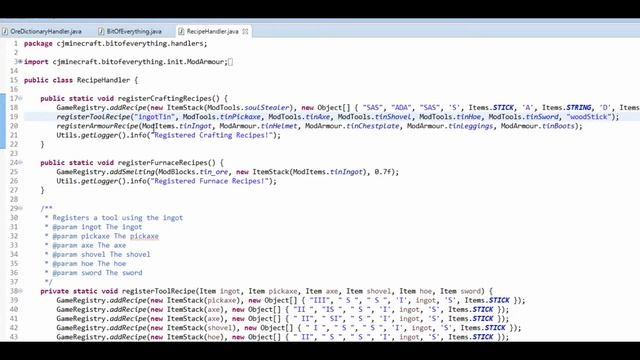Collapse the registerToolRecipe method at line 38

(x=20, y=291)
